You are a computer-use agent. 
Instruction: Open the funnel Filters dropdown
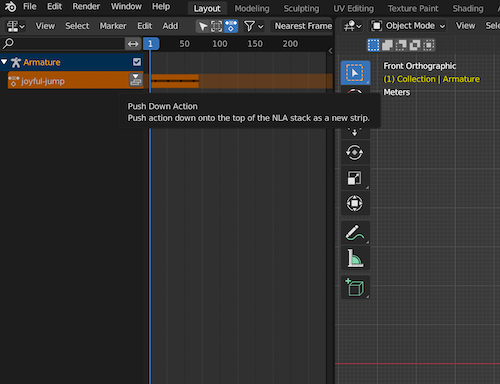coord(253,26)
